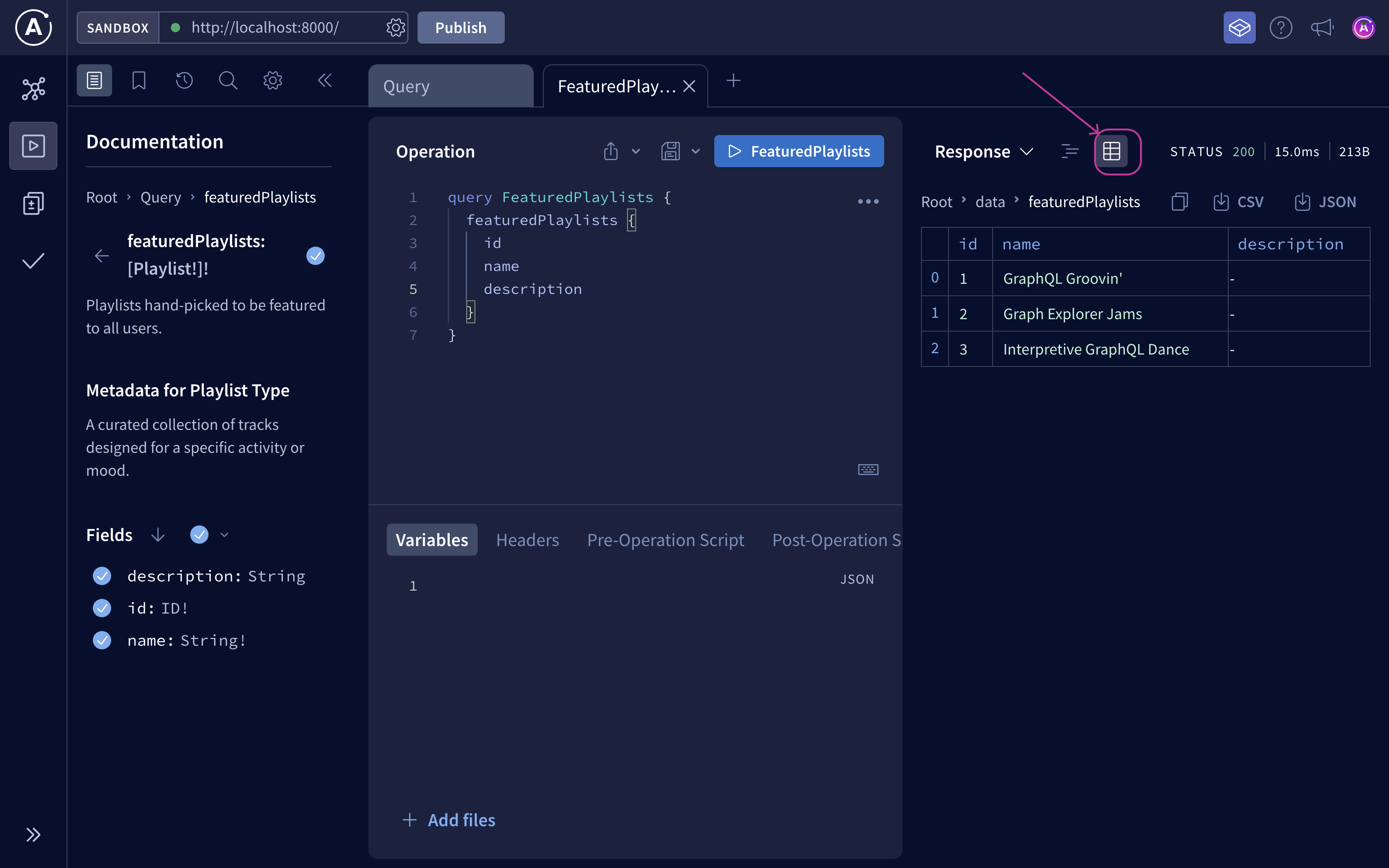Switch to the Query tab

point(451,85)
